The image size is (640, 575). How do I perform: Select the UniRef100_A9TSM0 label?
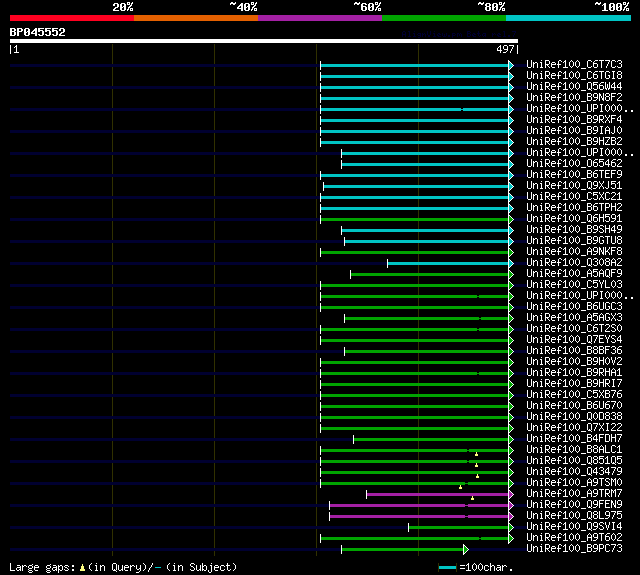click(574, 483)
